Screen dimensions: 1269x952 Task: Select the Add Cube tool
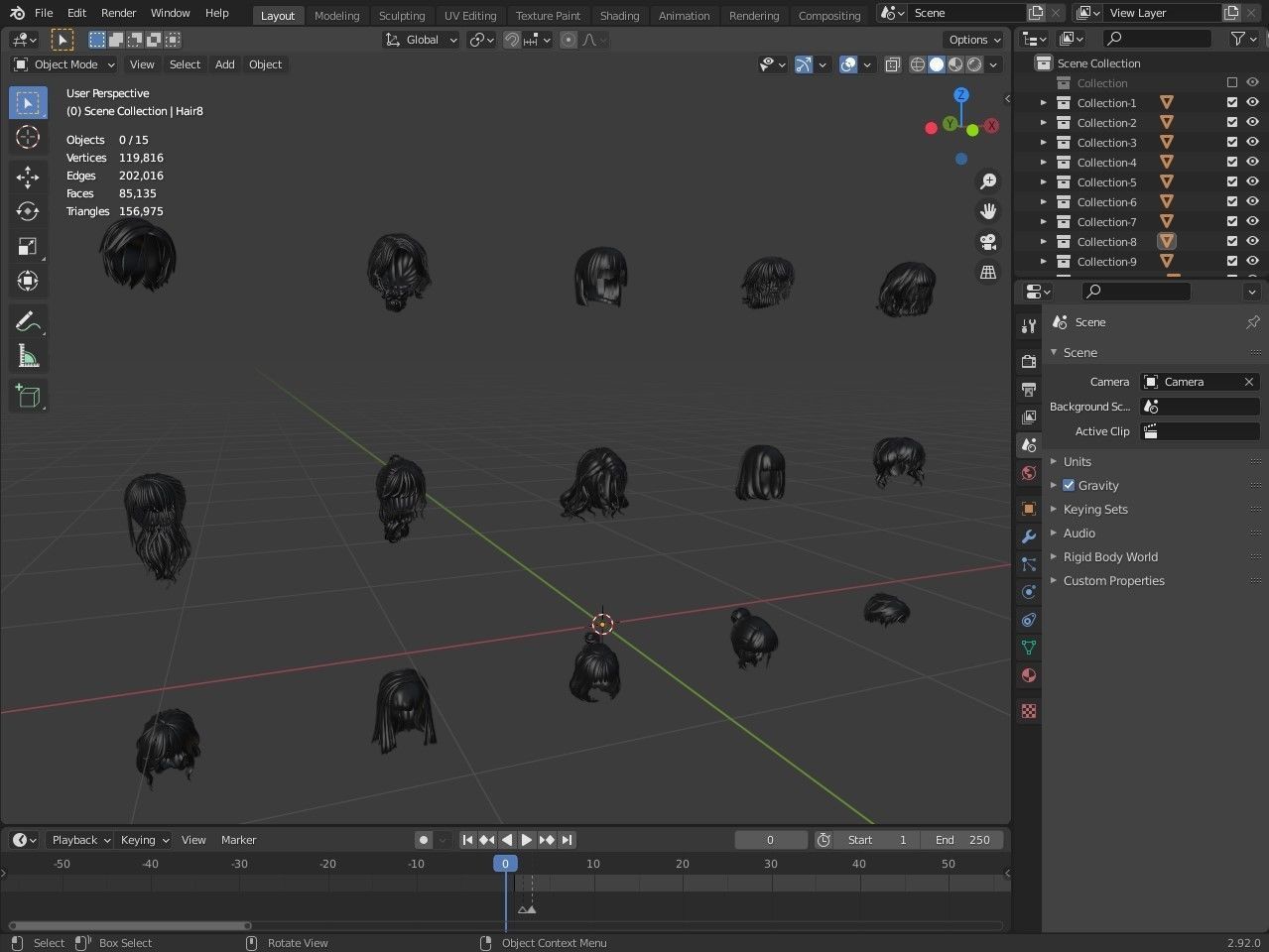pos(28,397)
